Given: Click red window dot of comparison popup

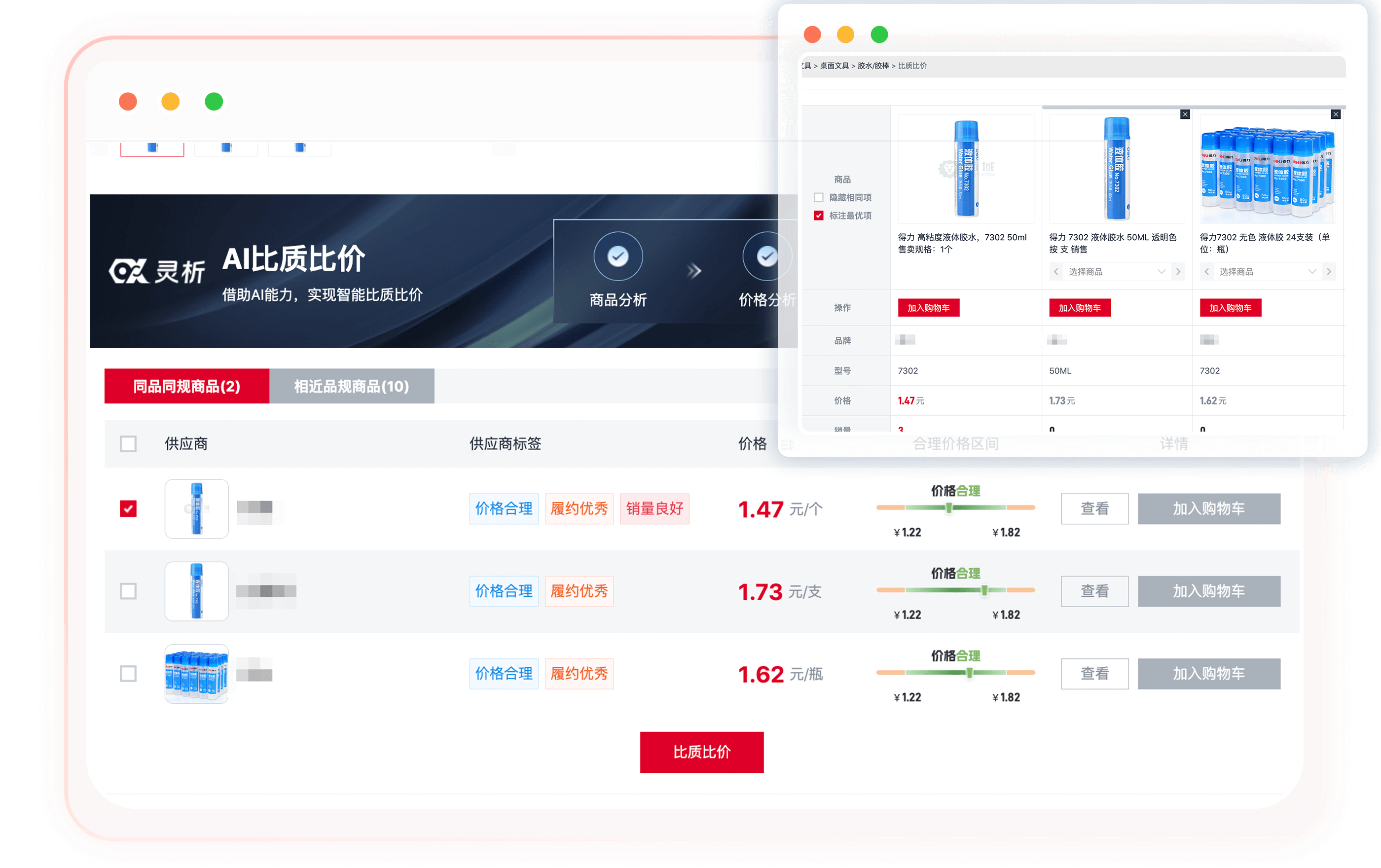Looking at the screenshot, I should (x=812, y=35).
